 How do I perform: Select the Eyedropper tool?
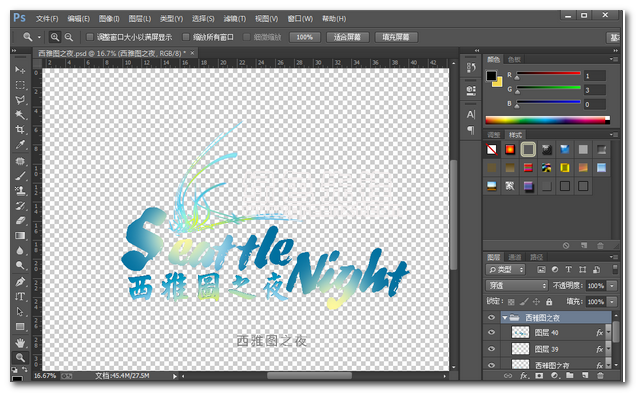(20, 145)
